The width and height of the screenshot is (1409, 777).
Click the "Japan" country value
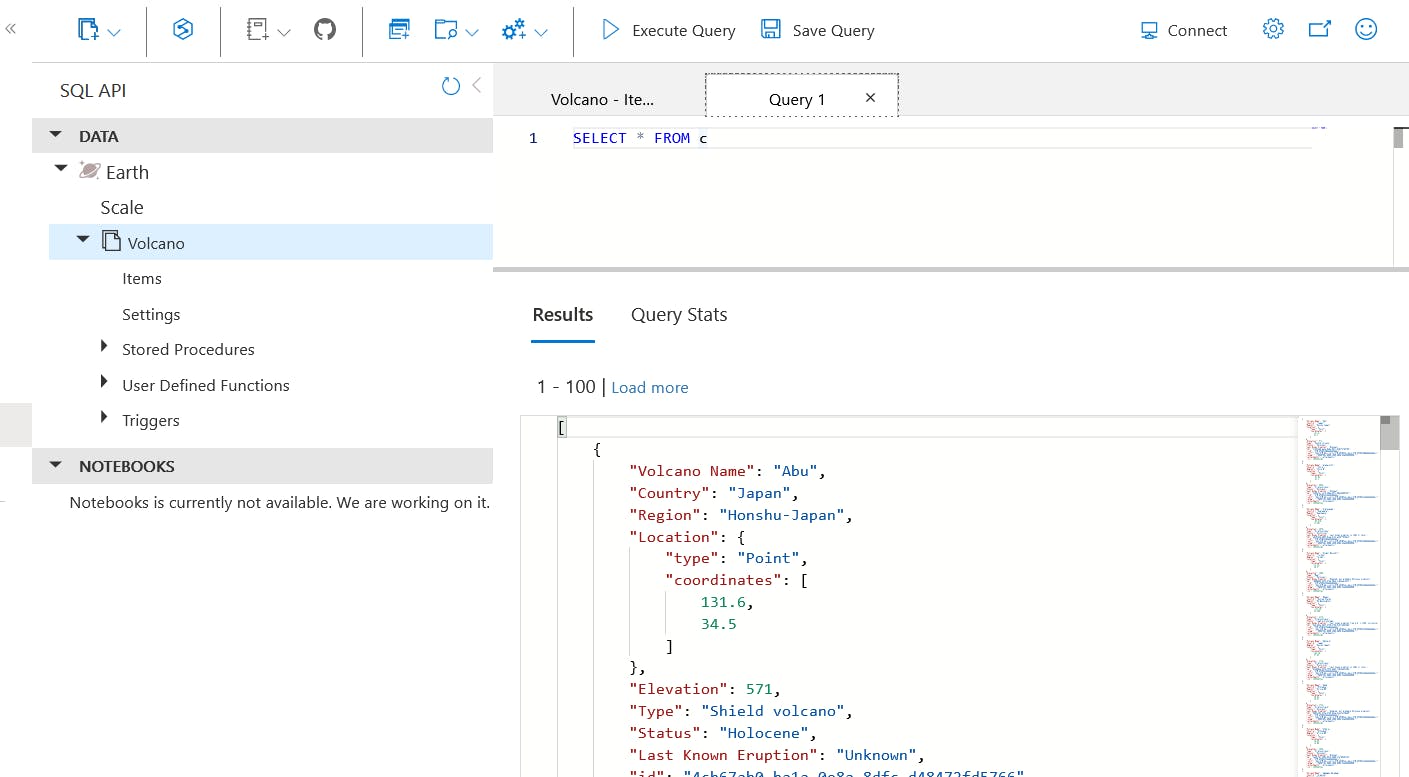pos(760,493)
